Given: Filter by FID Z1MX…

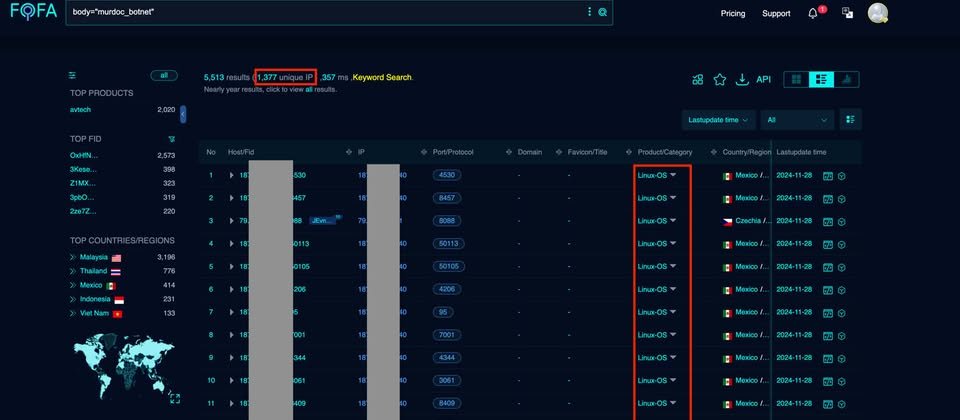Looking at the screenshot, I should click(x=83, y=184).
